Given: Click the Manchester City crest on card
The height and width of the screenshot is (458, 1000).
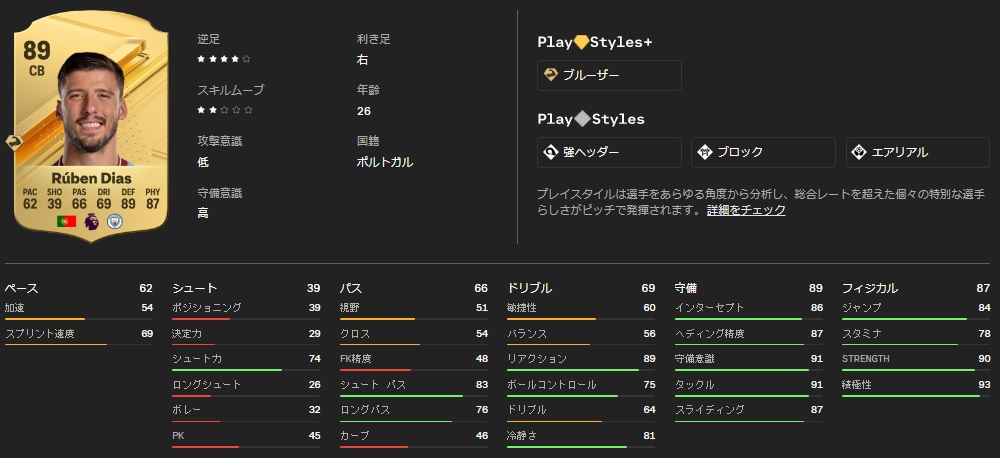Looking at the screenshot, I should tap(113, 221).
